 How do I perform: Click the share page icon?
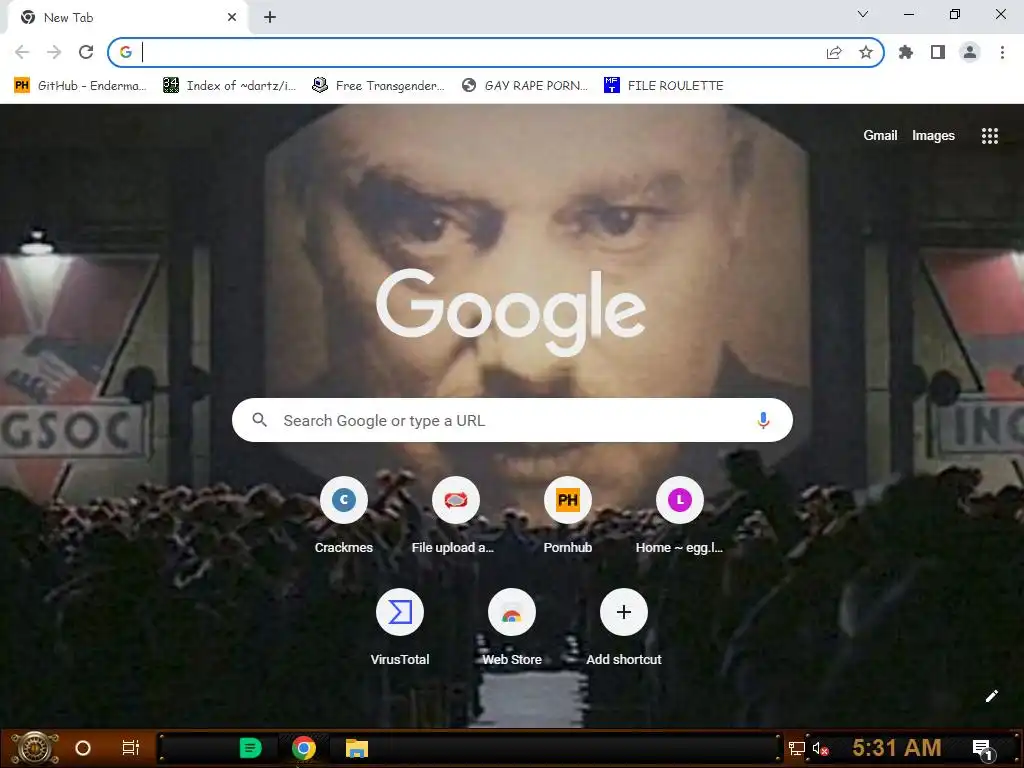(x=834, y=52)
